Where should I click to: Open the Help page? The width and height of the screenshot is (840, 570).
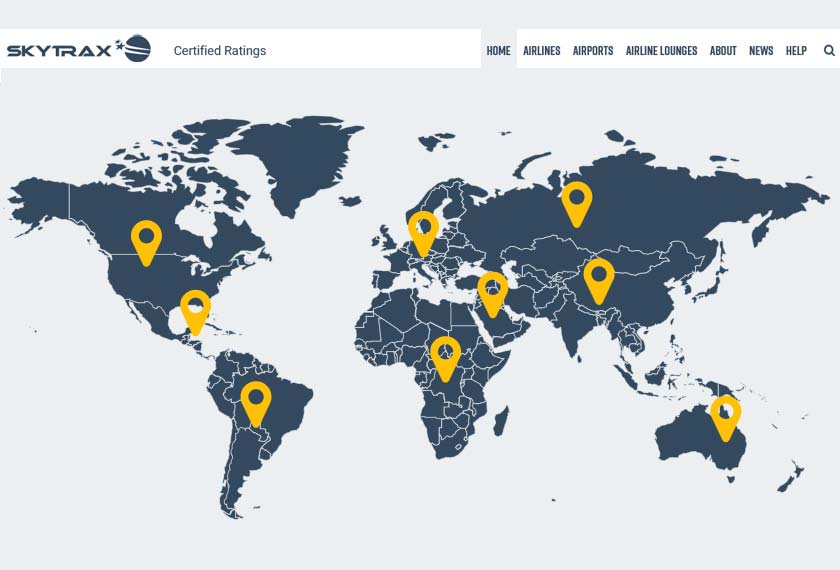coord(796,50)
